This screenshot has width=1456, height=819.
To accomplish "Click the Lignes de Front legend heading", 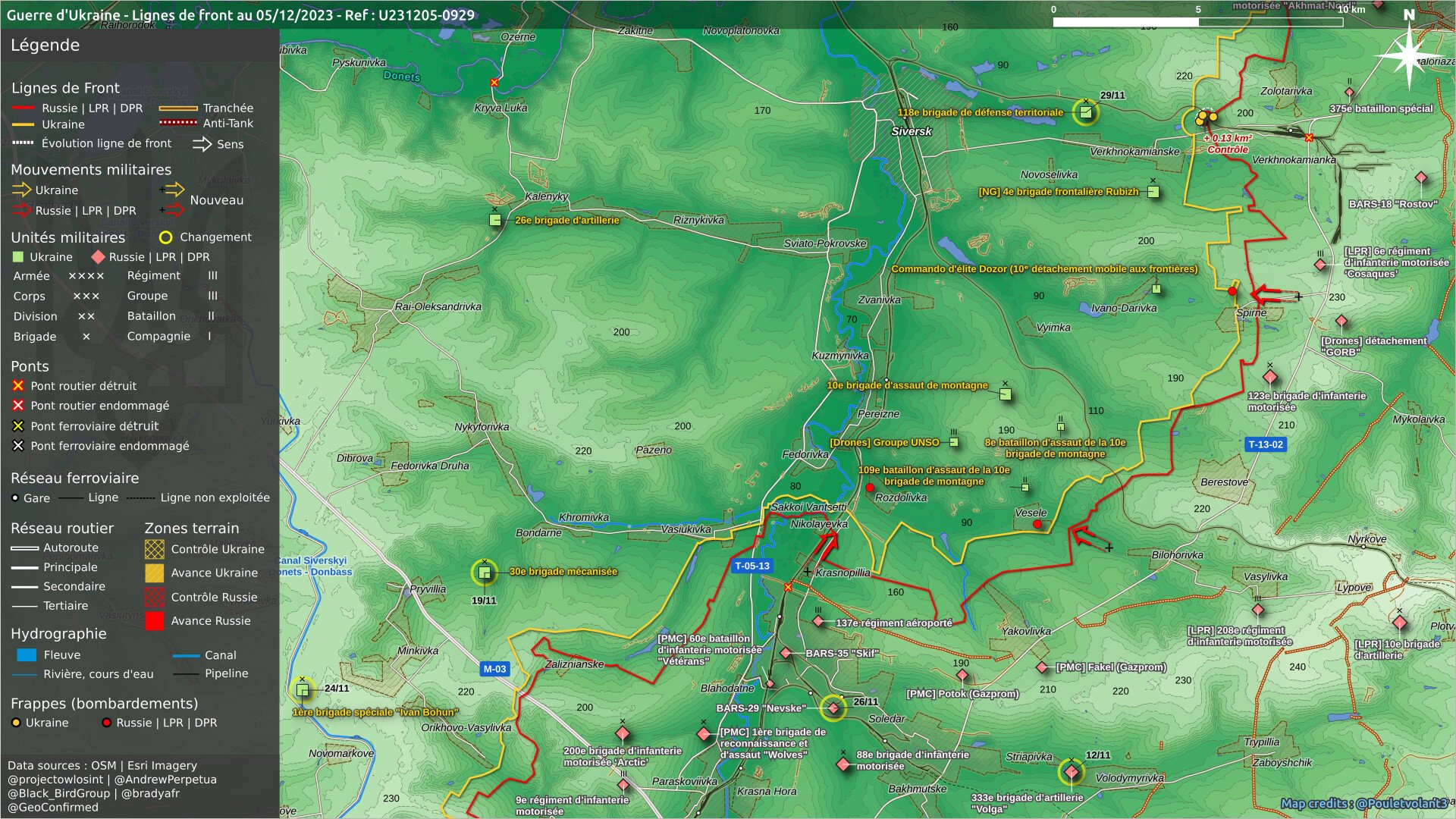I will 65,88.
